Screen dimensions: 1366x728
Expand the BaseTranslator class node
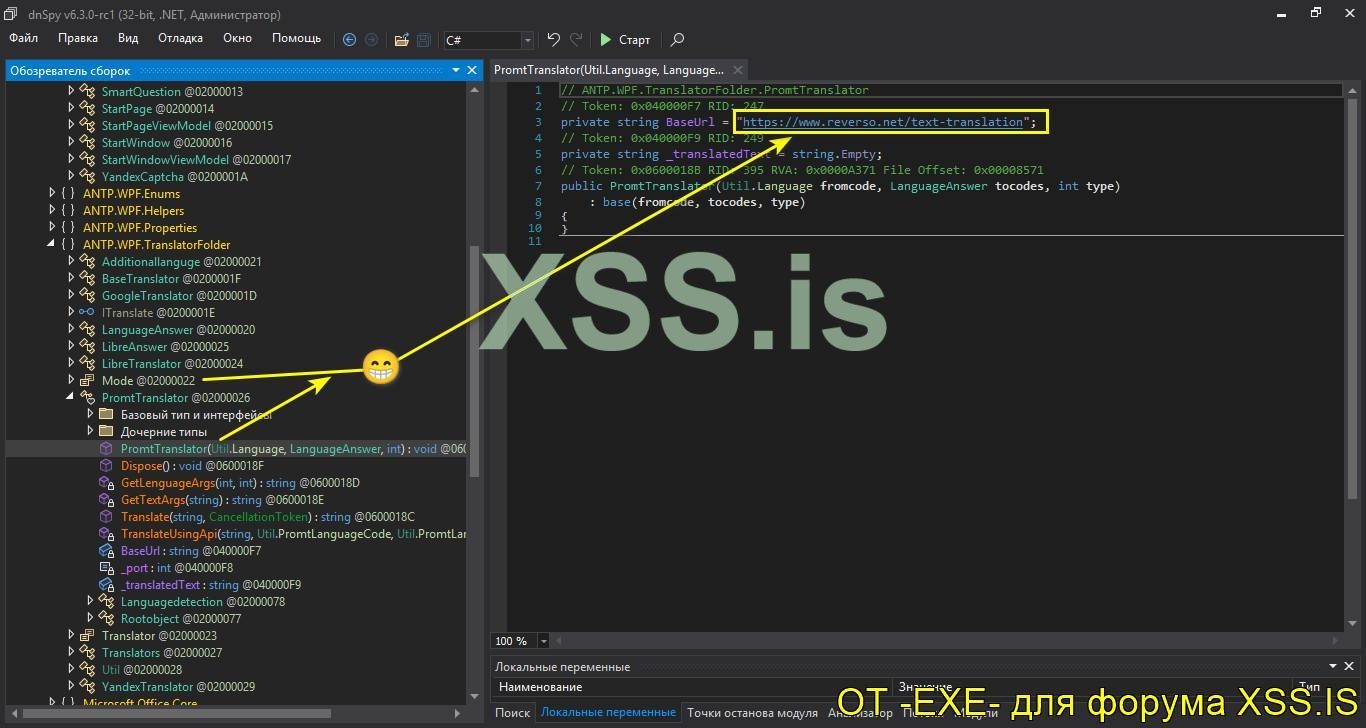71,279
